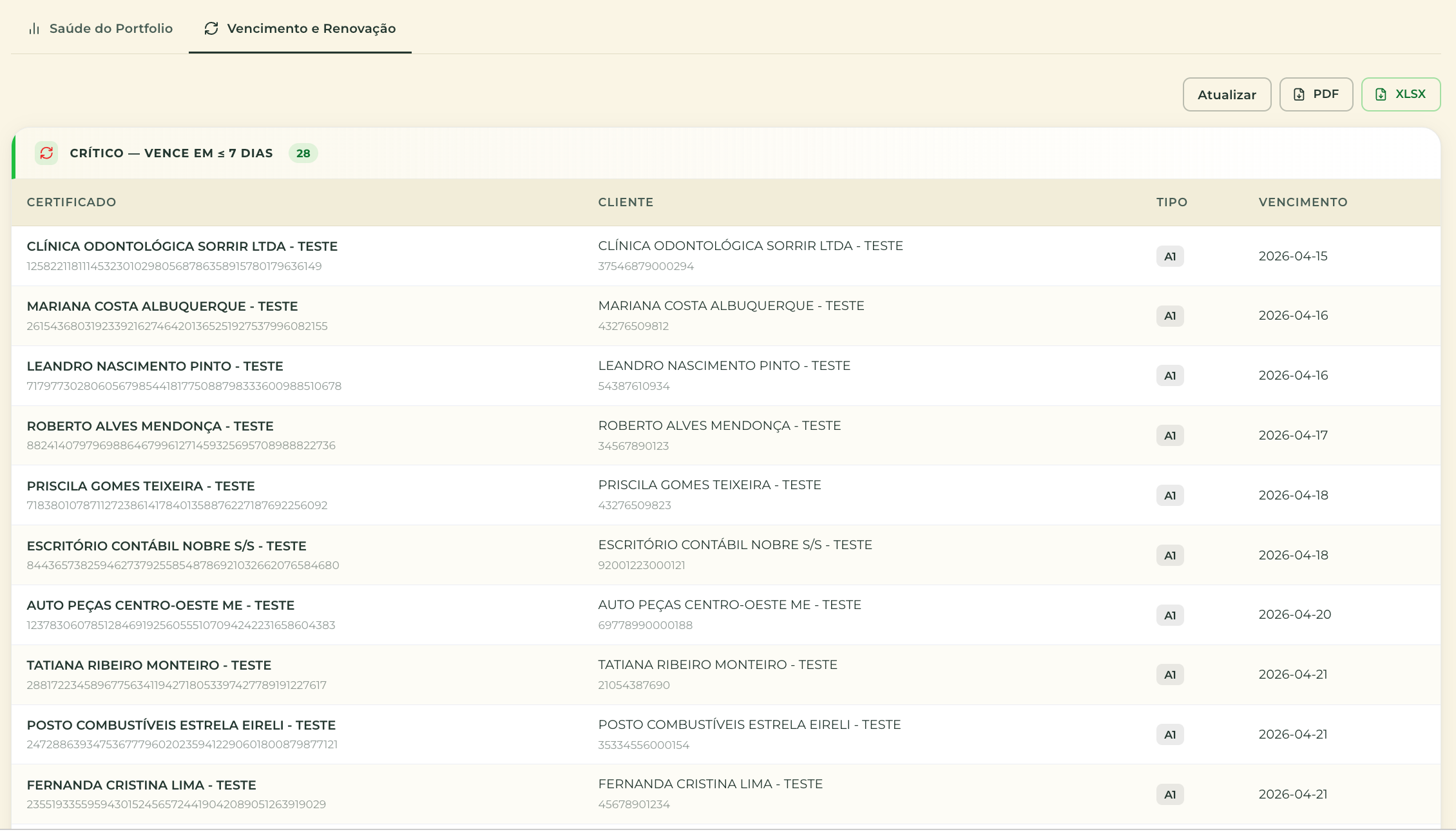The width and height of the screenshot is (1456, 834).
Task: Click the CERTIFICADO column header
Action: tap(72, 202)
